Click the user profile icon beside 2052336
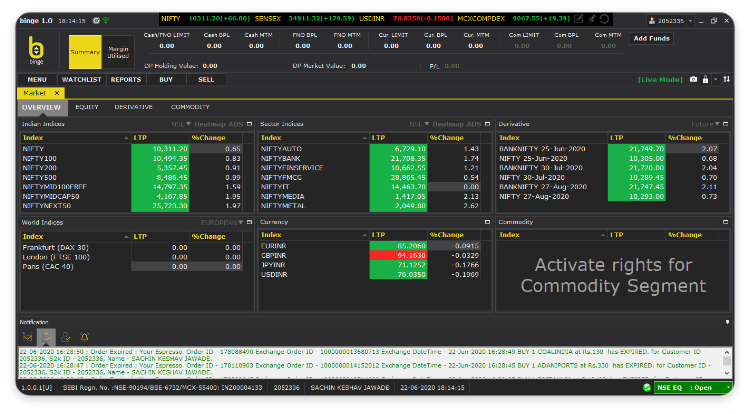 coord(651,21)
